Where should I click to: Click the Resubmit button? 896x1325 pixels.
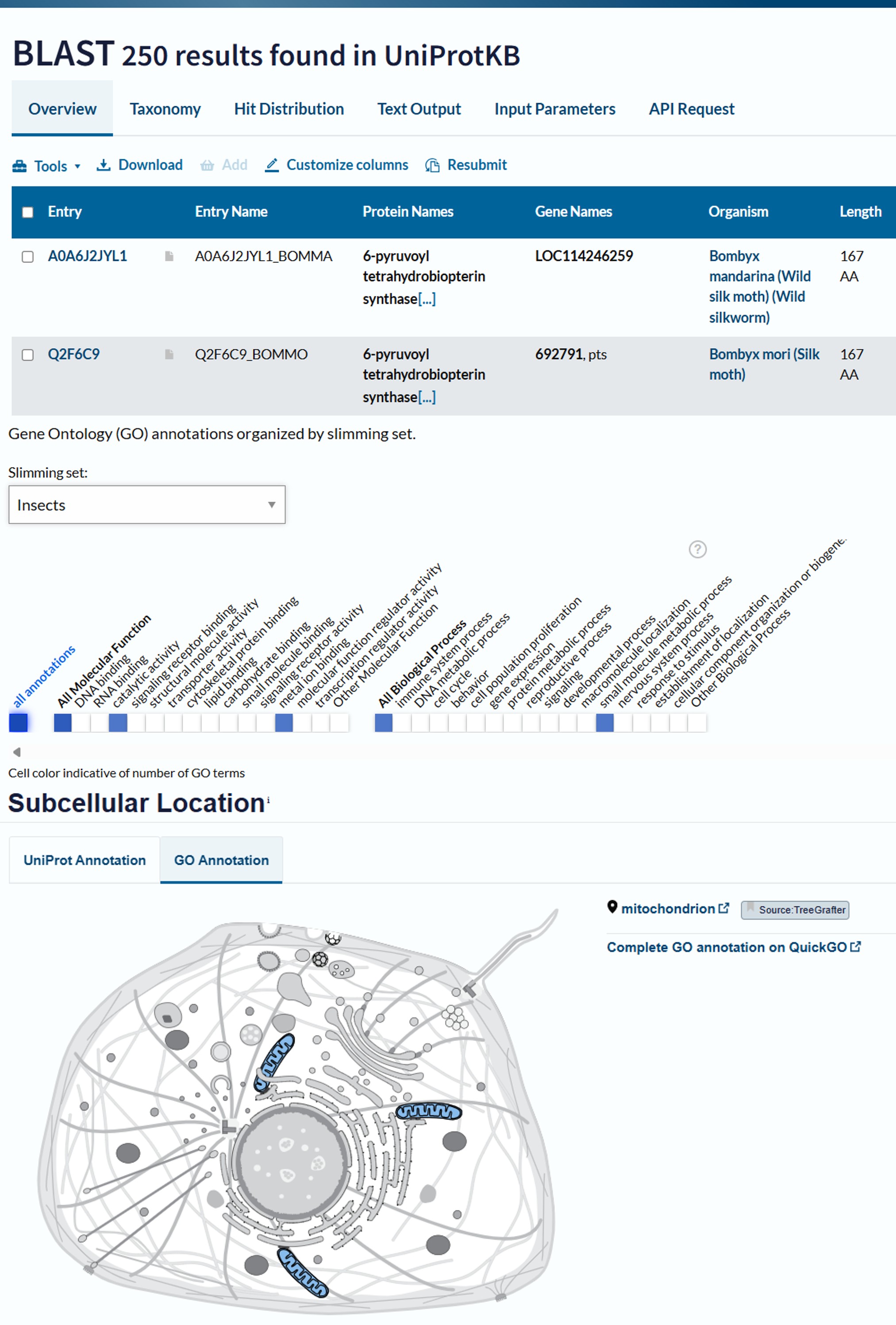tap(465, 166)
